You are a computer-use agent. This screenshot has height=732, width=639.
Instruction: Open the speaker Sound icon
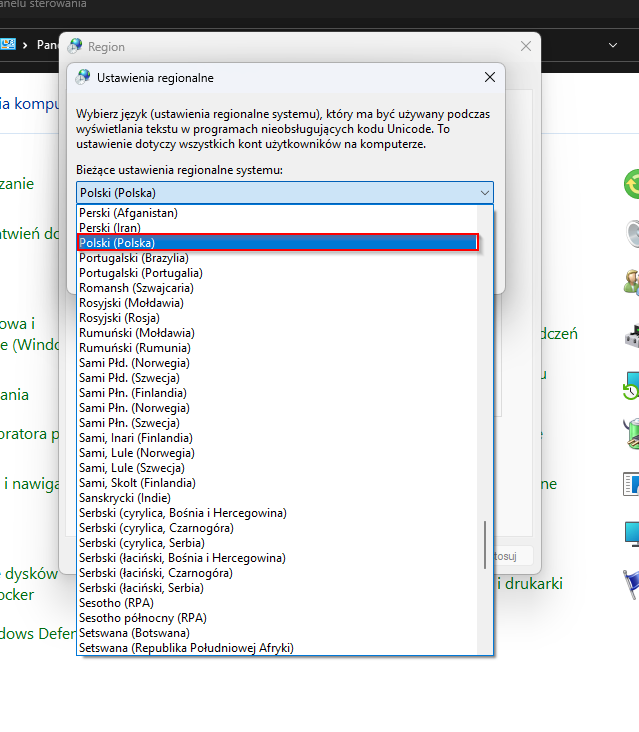tap(632, 233)
